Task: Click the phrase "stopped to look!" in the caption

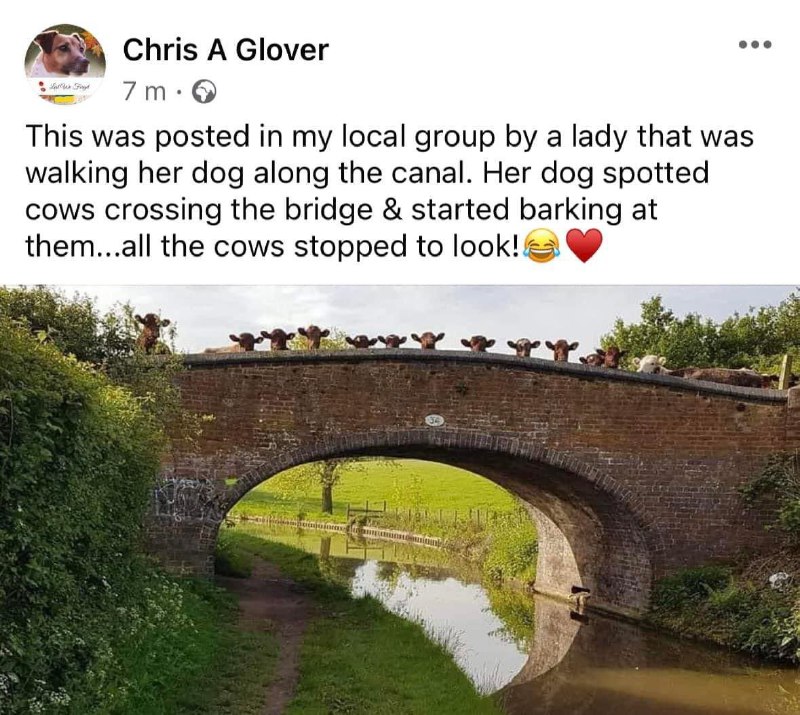Action: (408, 247)
